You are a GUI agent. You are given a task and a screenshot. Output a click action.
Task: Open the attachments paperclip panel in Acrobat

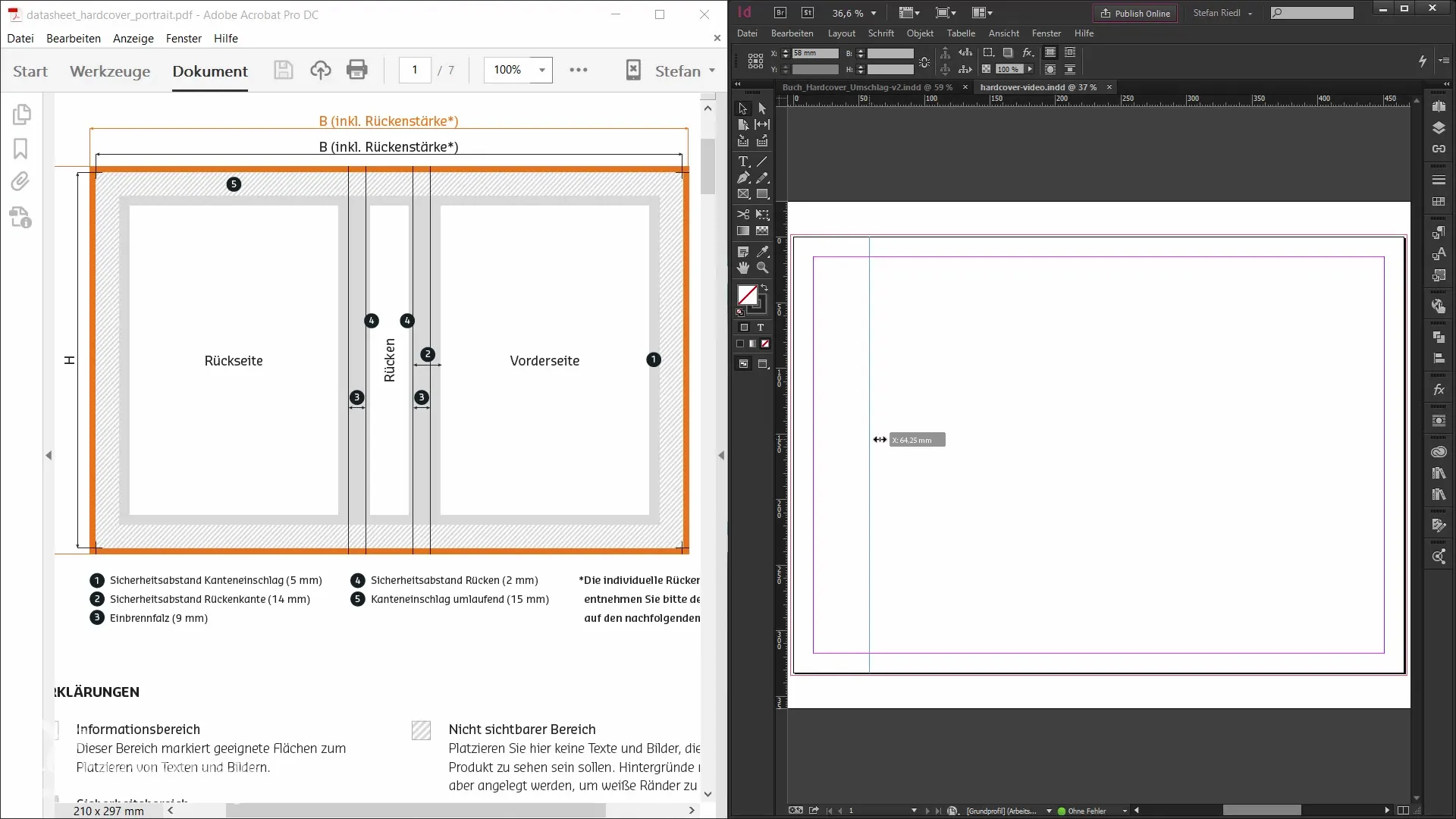(x=20, y=181)
